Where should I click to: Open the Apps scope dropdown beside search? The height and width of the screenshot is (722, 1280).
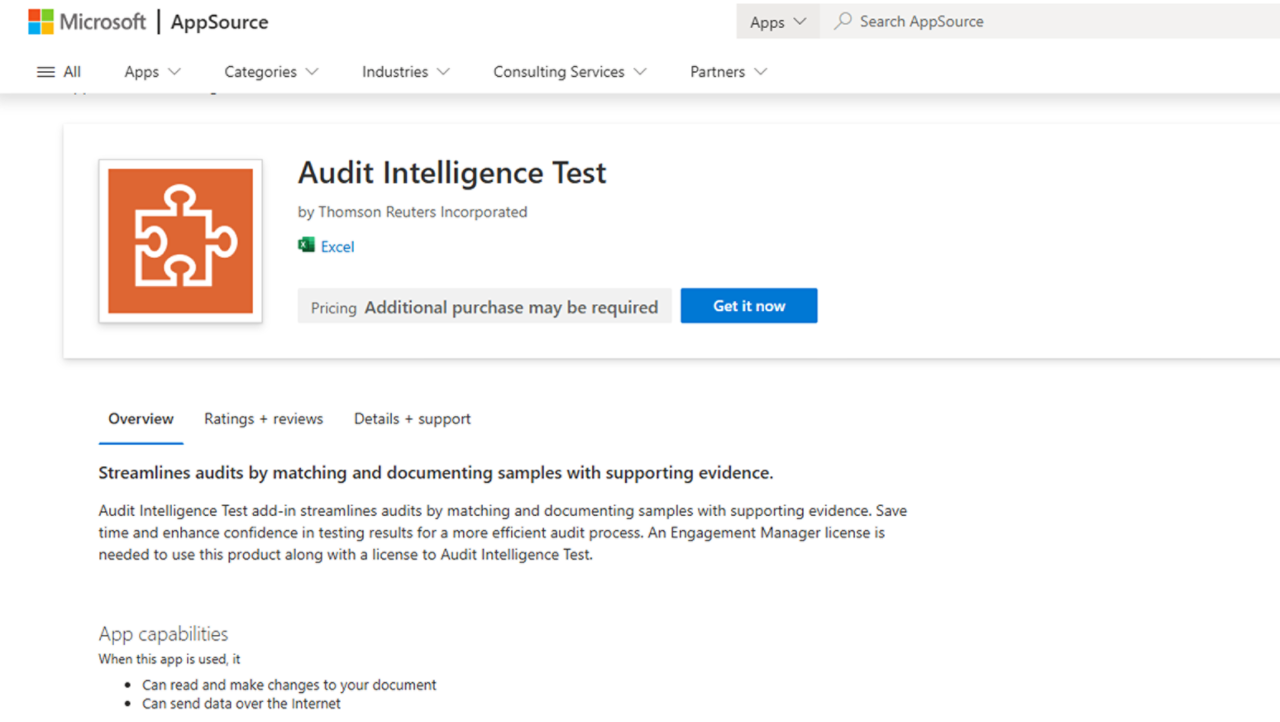tap(777, 22)
